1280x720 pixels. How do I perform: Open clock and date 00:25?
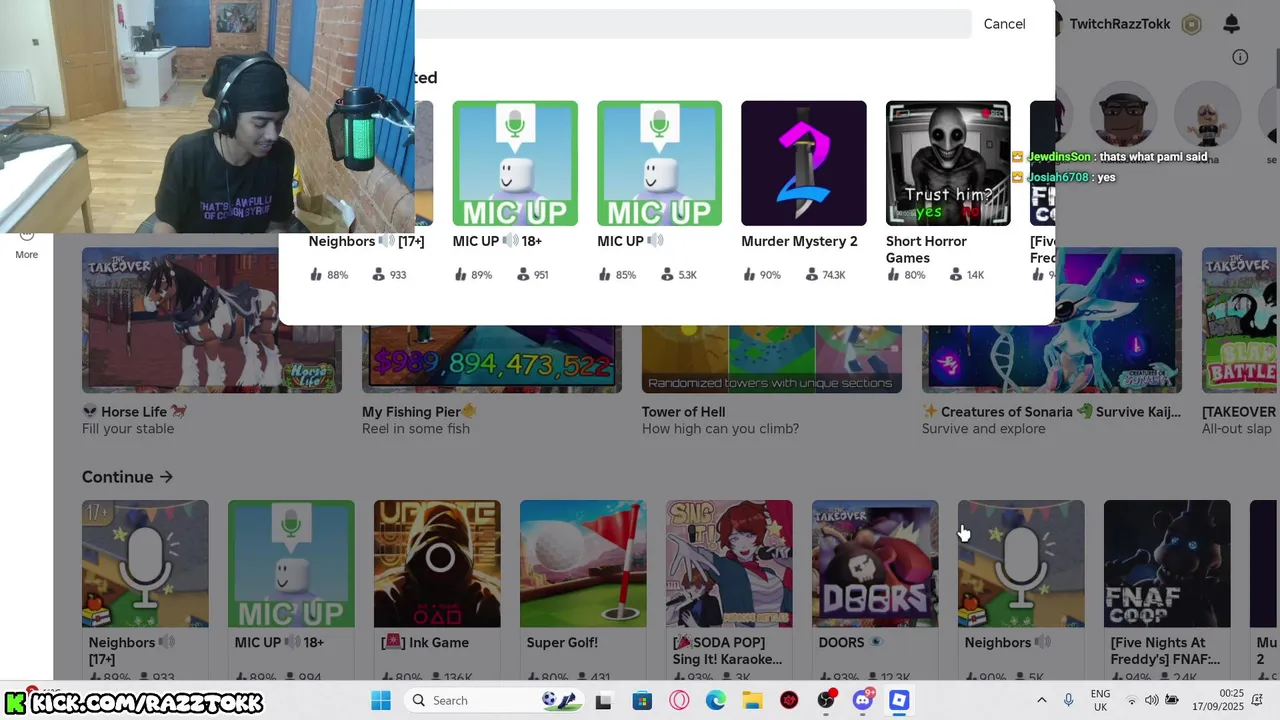click(x=1219, y=700)
